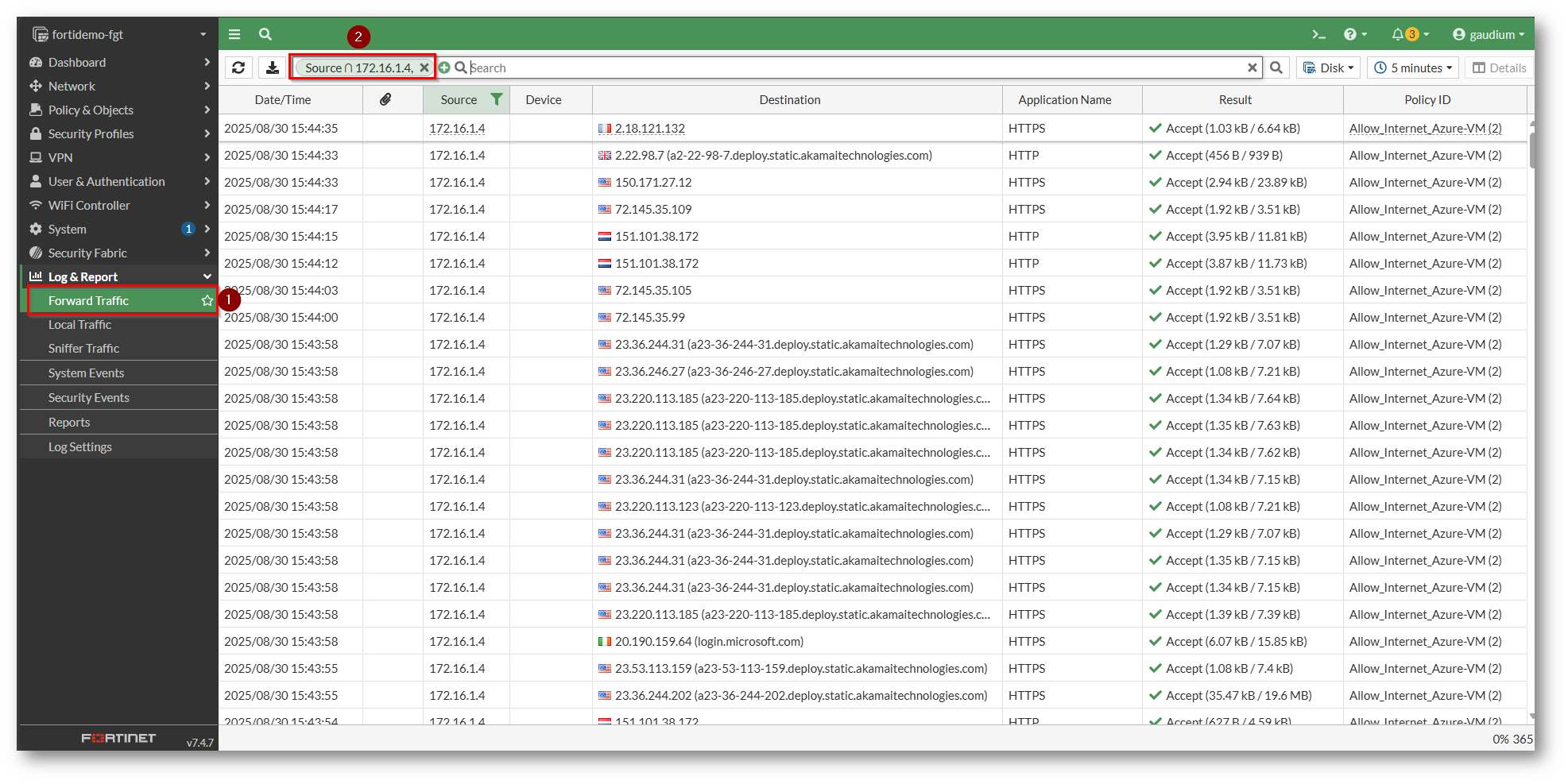Screen dimensions: 1568x784
Task: Favorite Forward Traffic with star icon
Action: click(207, 301)
